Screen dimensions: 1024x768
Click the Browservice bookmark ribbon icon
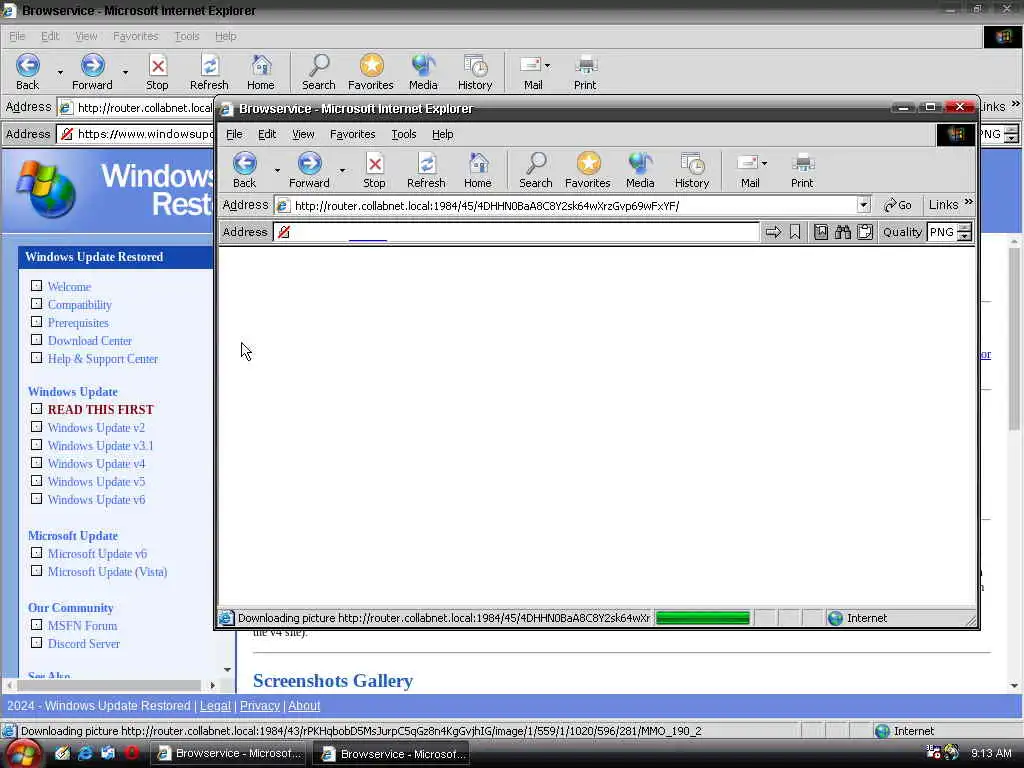click(x=795, y=232)
